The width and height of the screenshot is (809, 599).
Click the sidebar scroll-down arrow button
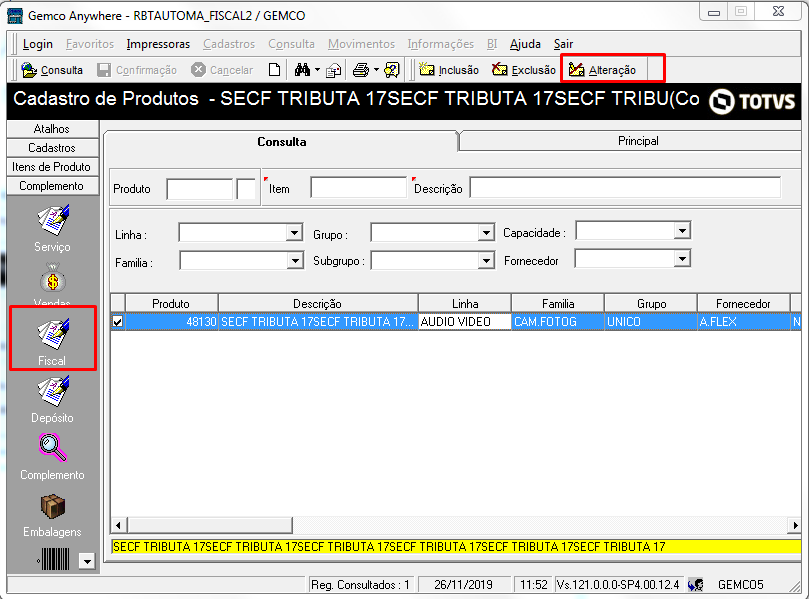pyautogui.click(x=88, y=561)
